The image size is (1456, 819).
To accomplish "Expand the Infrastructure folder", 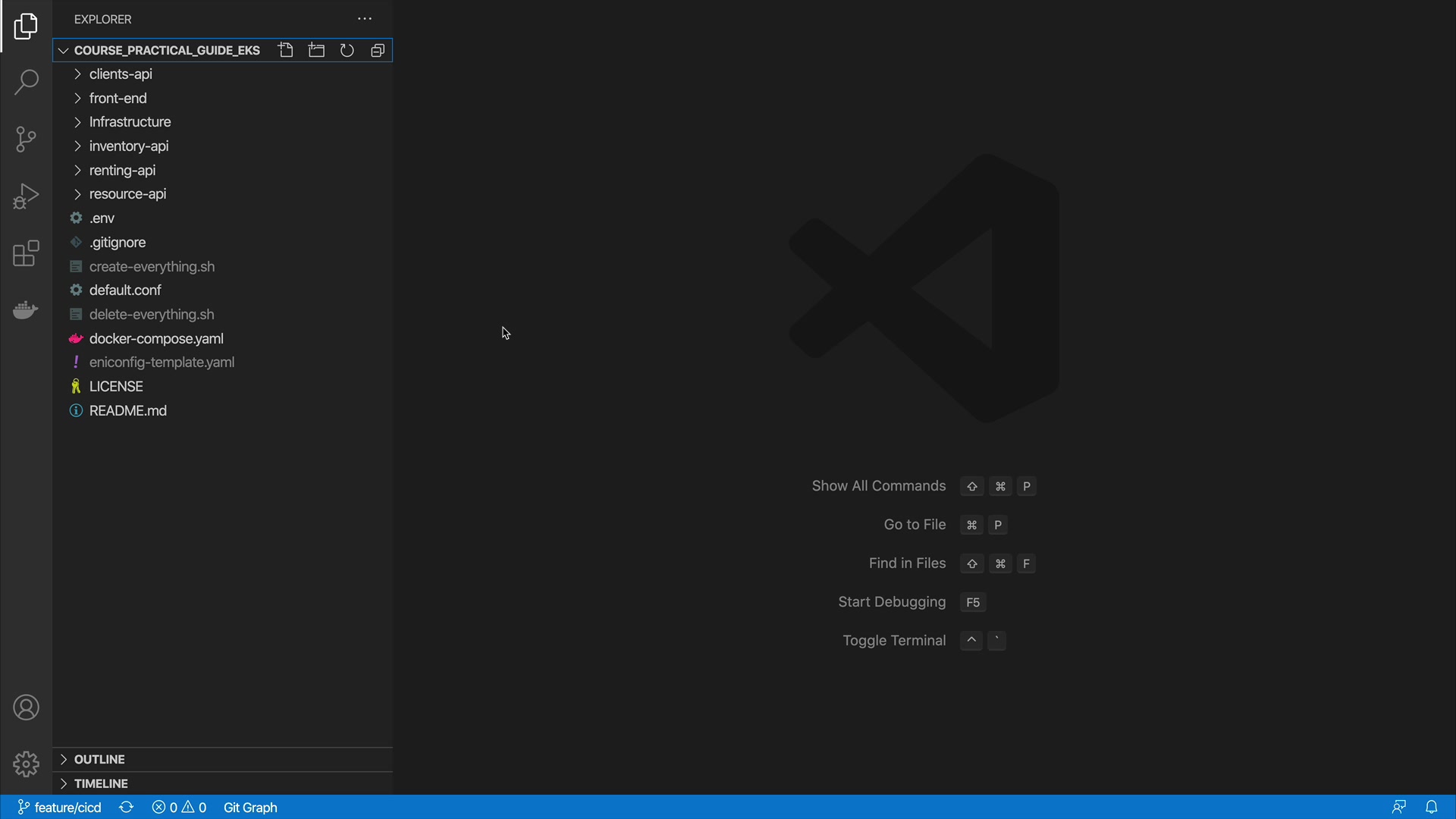I will tap(130, 122).
